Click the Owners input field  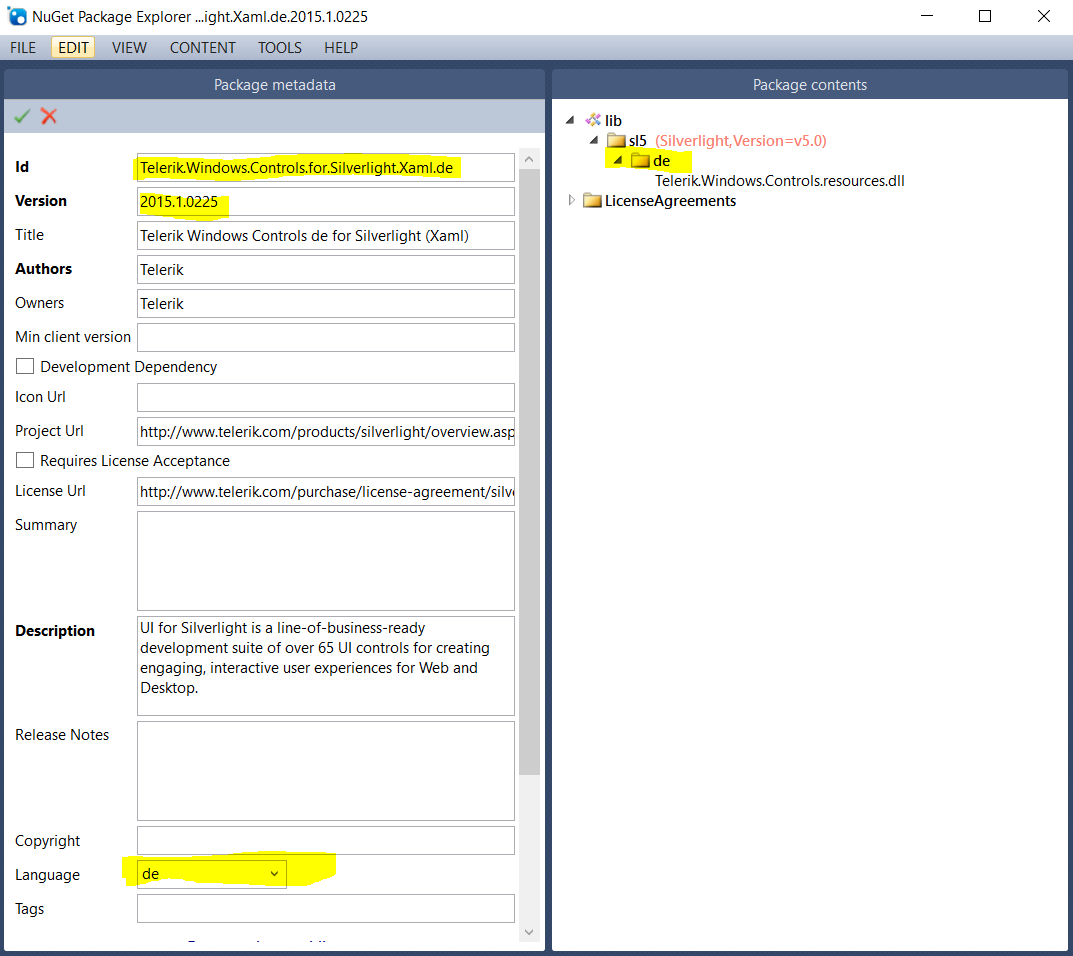point(326,304)
